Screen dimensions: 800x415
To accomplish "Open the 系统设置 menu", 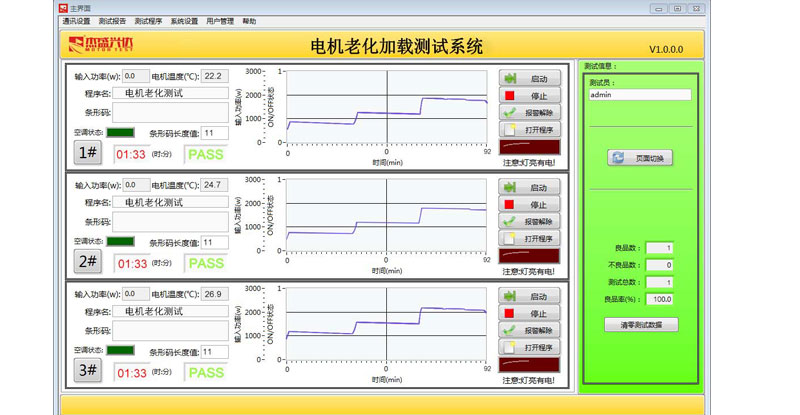I will coord(184,21).
